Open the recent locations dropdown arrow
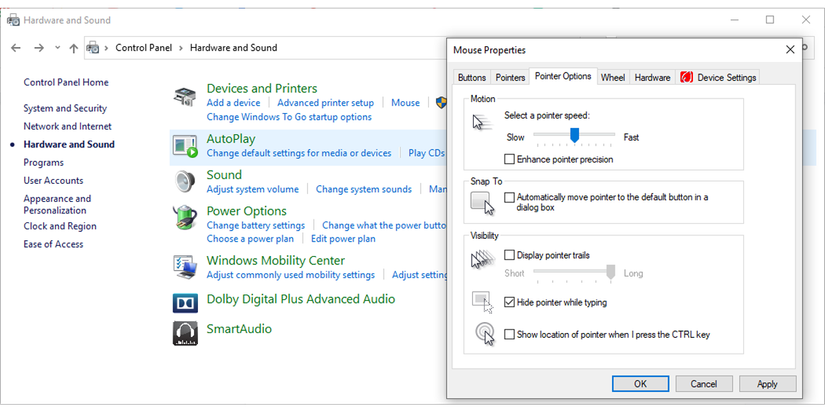 (x=58, y=48)
